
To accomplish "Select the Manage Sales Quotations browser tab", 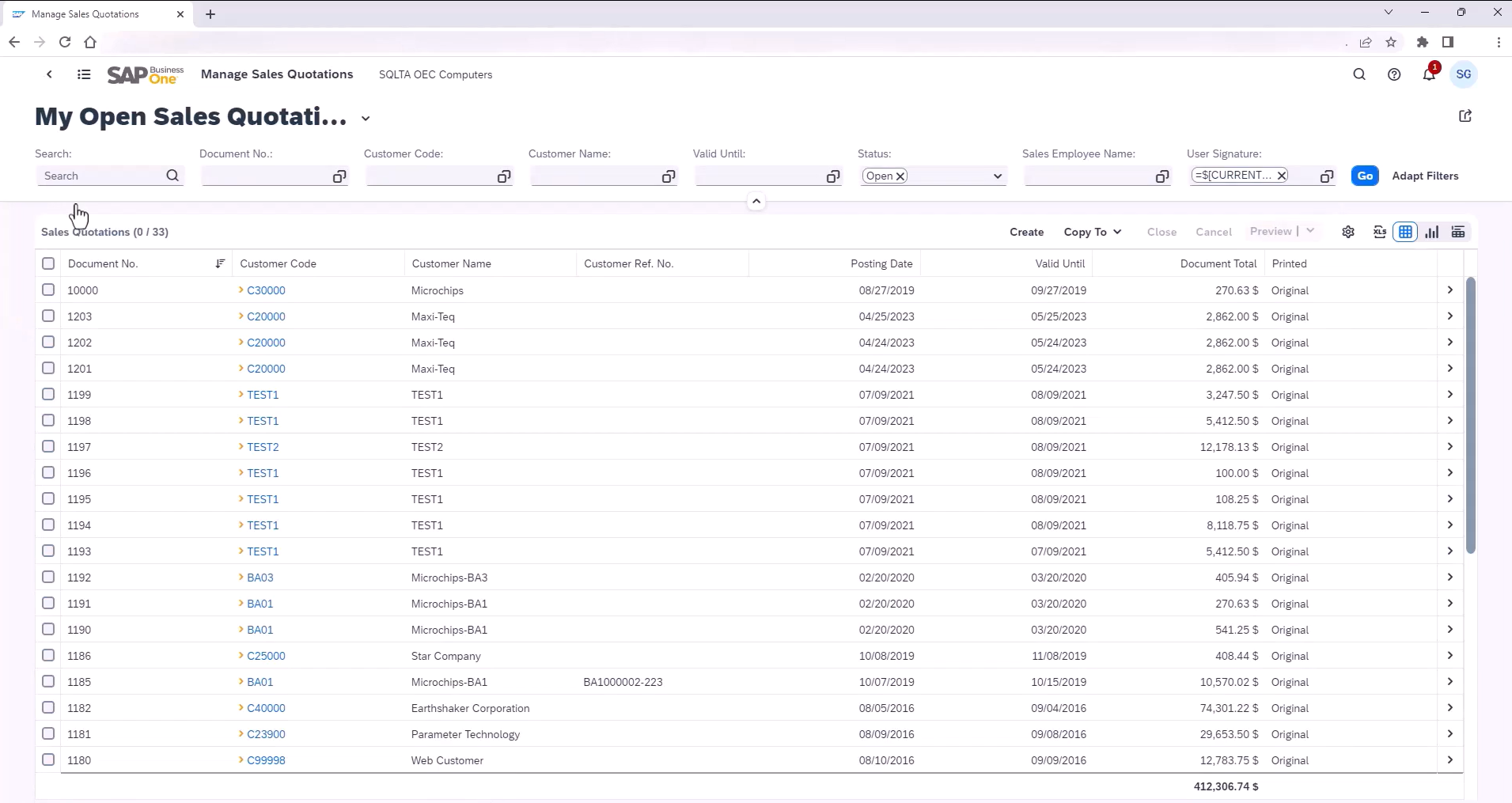I will (97, 14).
